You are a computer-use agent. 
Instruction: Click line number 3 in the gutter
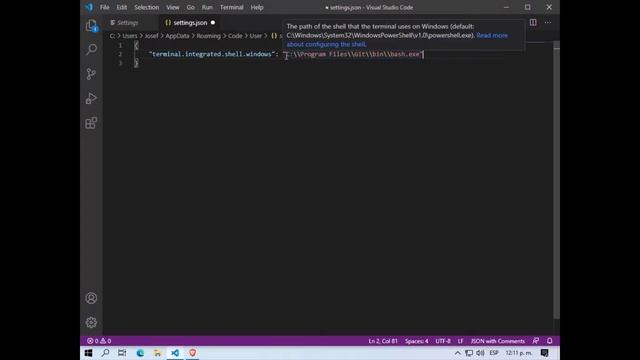[120, 63]
